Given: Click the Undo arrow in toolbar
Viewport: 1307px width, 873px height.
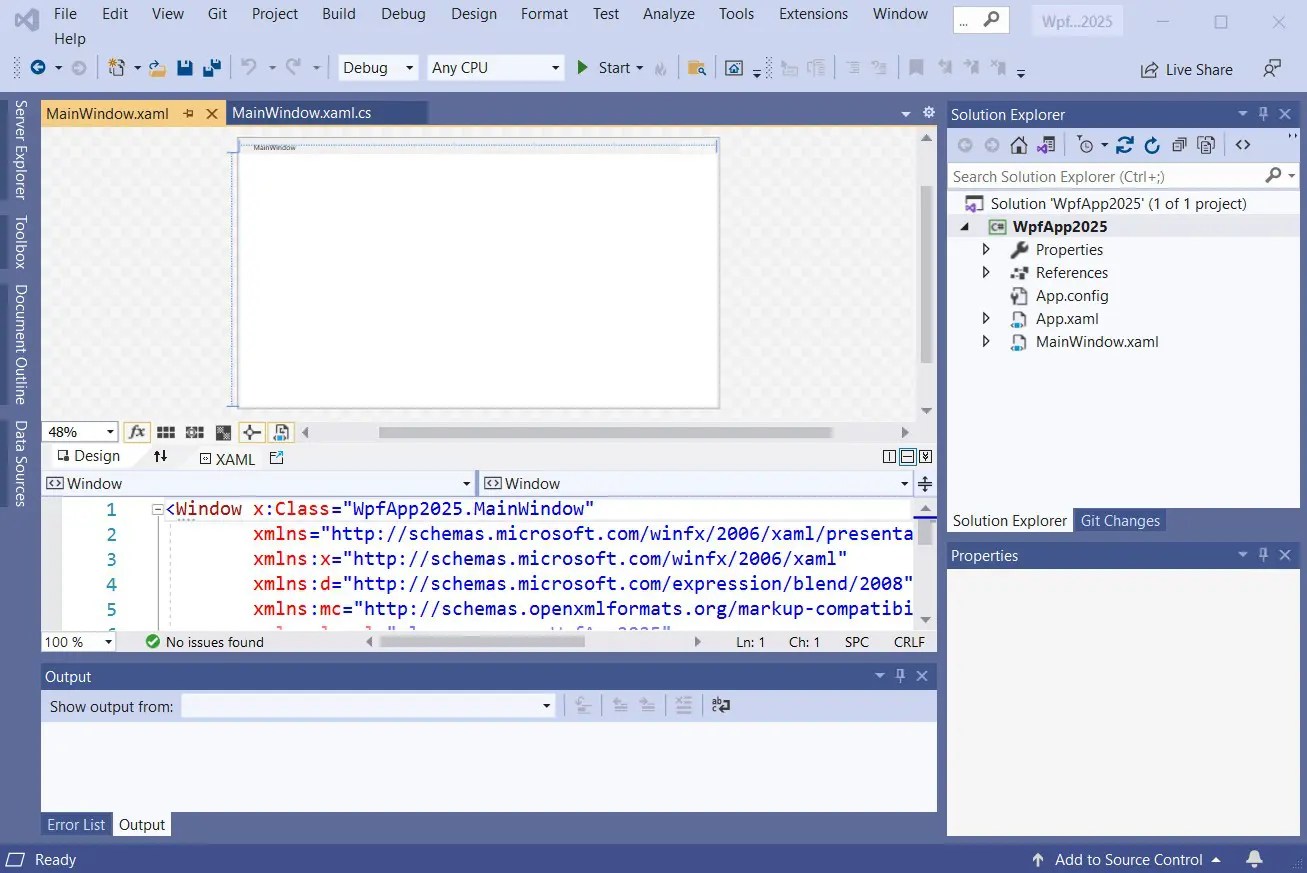Looking at the screenshot, I should pyautogui.click(x=248, y=67).
